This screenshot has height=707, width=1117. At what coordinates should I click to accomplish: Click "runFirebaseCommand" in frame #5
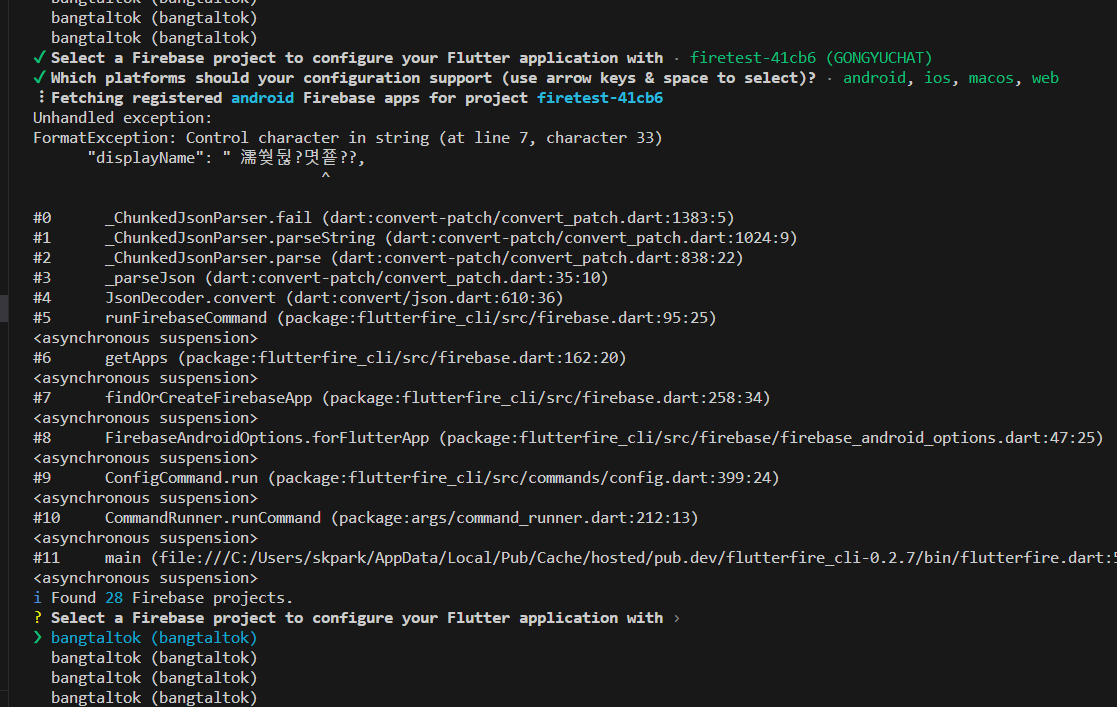pos(186,317)
